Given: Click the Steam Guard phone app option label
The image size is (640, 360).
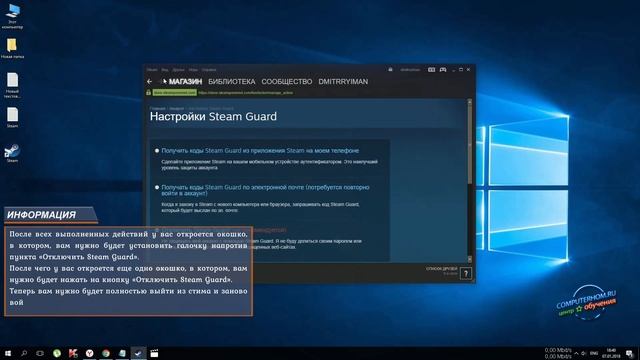Looking at the screenshot, I should click(x=260, y=151).
